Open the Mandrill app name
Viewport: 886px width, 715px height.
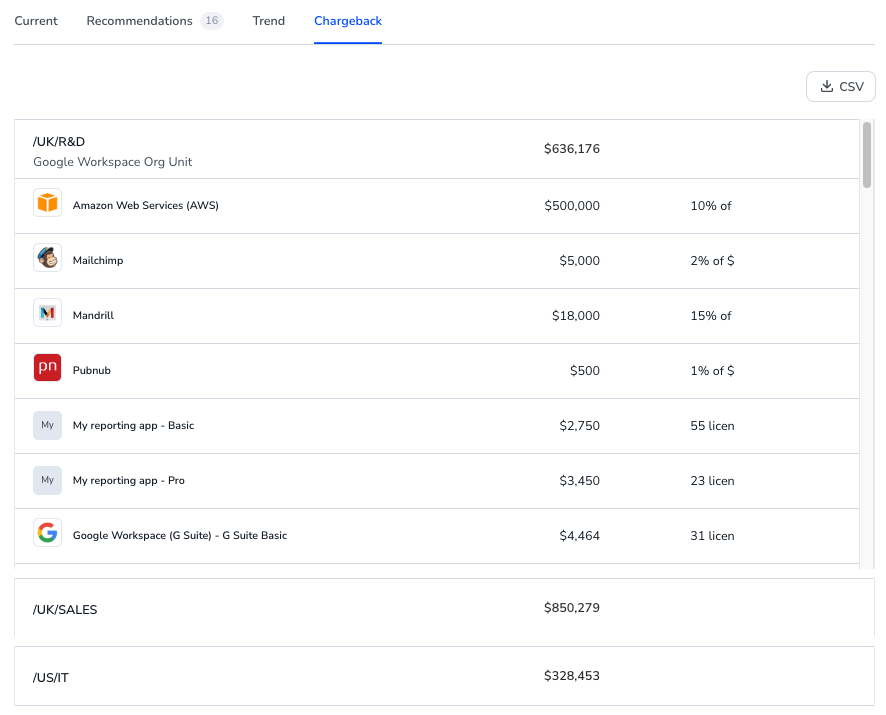(93, 315)
